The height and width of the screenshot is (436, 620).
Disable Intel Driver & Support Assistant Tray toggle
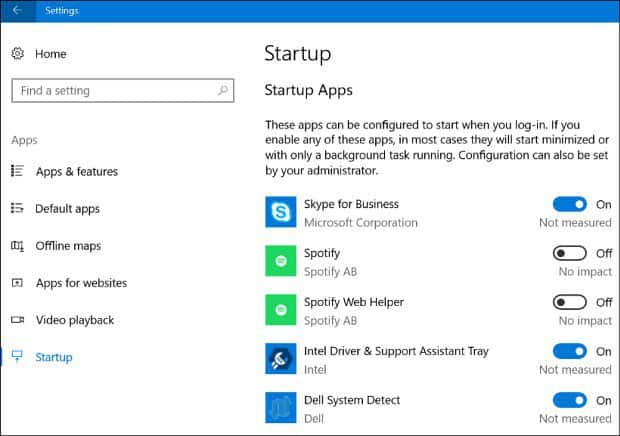[569, 351]
